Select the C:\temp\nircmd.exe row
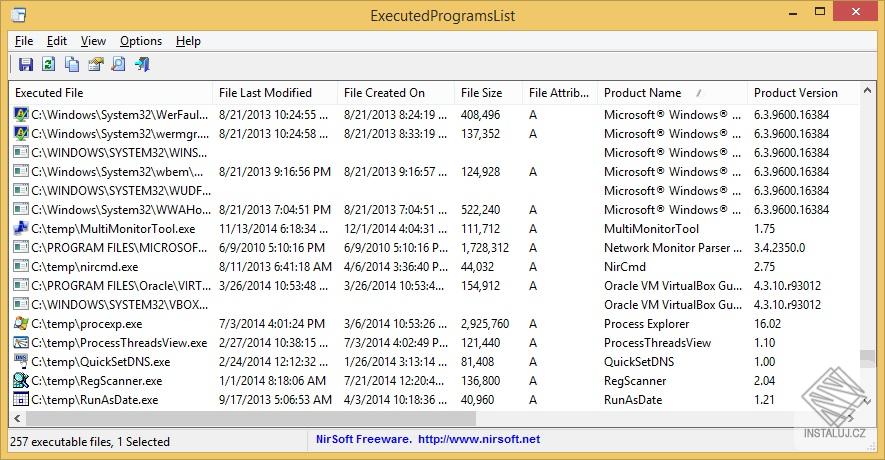The height and width of the screenshot is (460, 885). [x=433, y=266]
